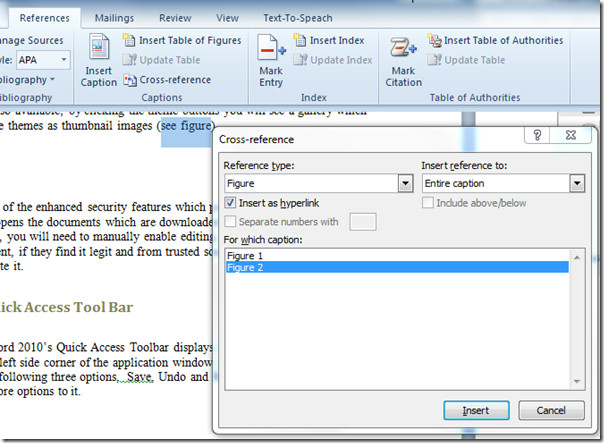Toggle the Insert as hyperlink checkbox
This screenshot has height=443, width=604.
coord(230,203)
